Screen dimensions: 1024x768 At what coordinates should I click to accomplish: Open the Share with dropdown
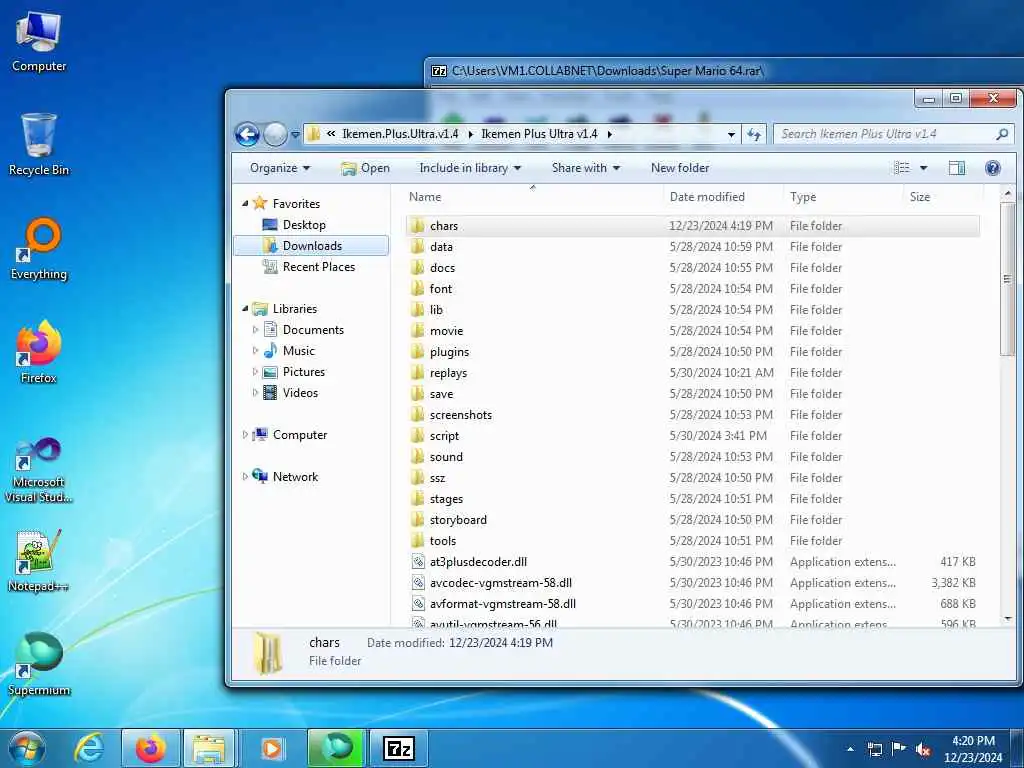[x=585, y=168]
